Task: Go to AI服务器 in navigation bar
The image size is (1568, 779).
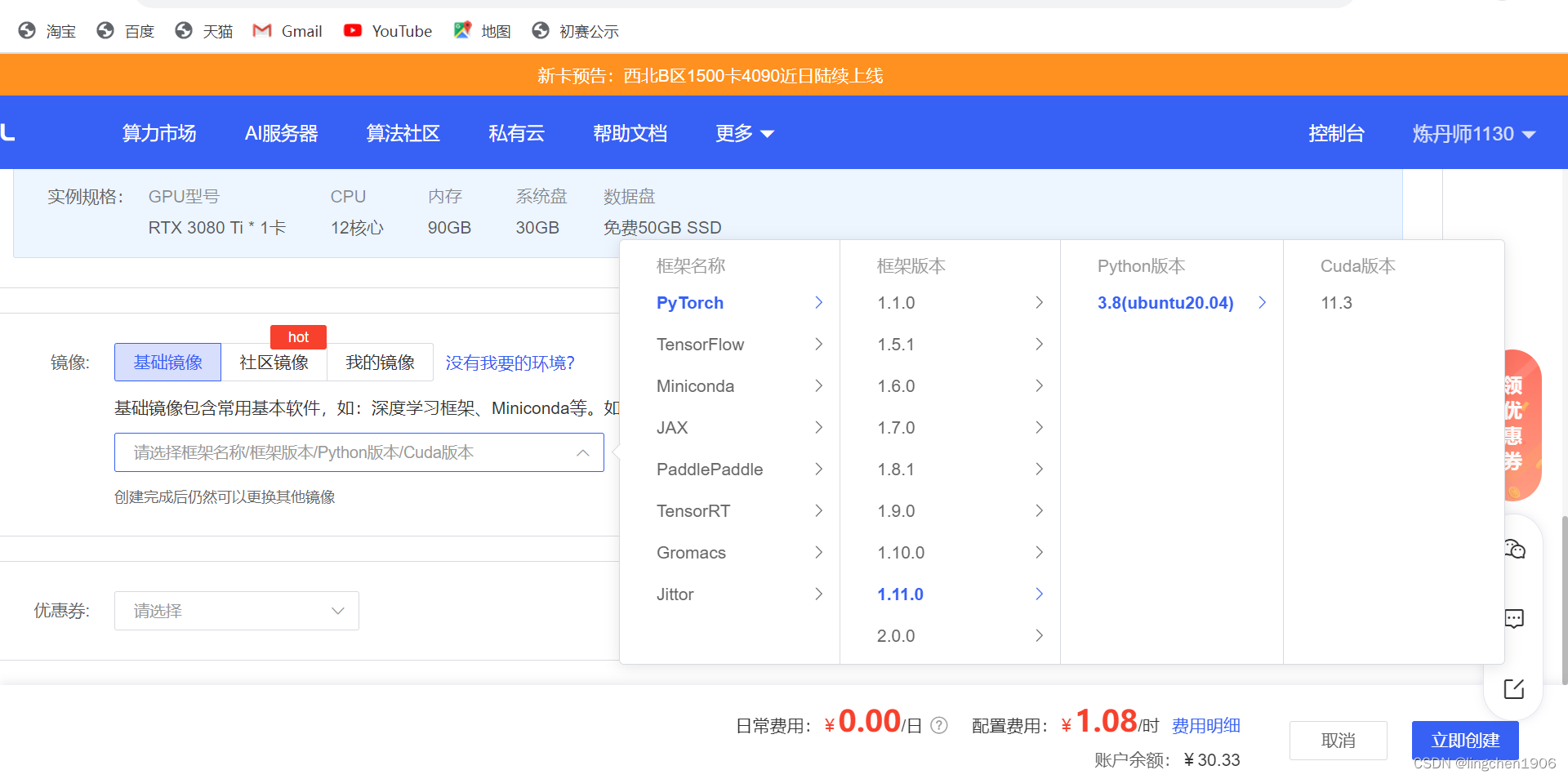Action: coord(282,133)
